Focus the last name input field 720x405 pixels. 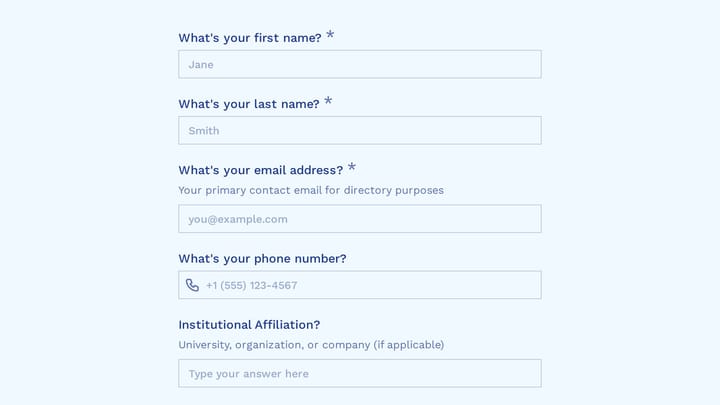[360, 130]
